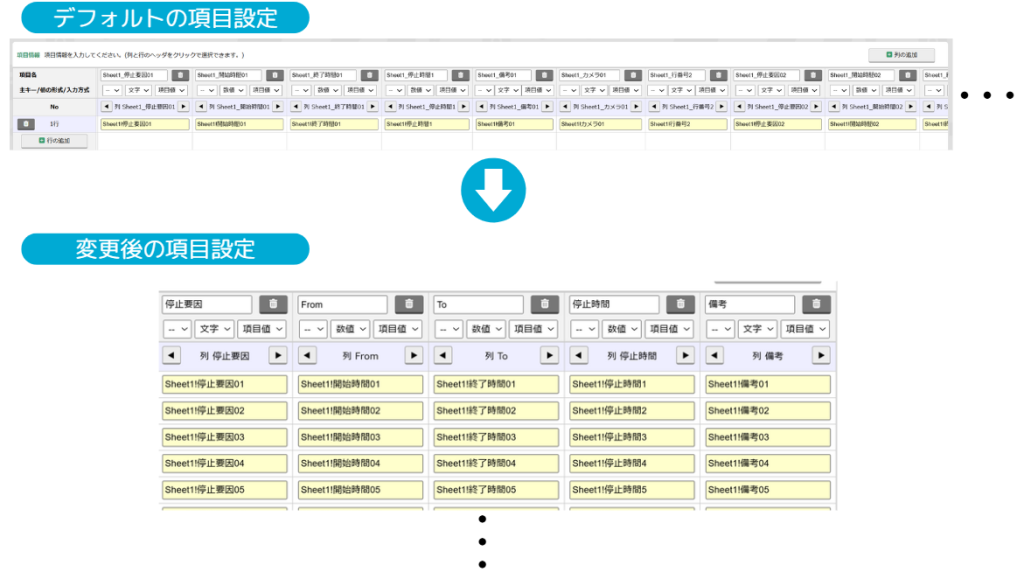Click the Sheet1!終了時間04 cell

tap(496, 463)
